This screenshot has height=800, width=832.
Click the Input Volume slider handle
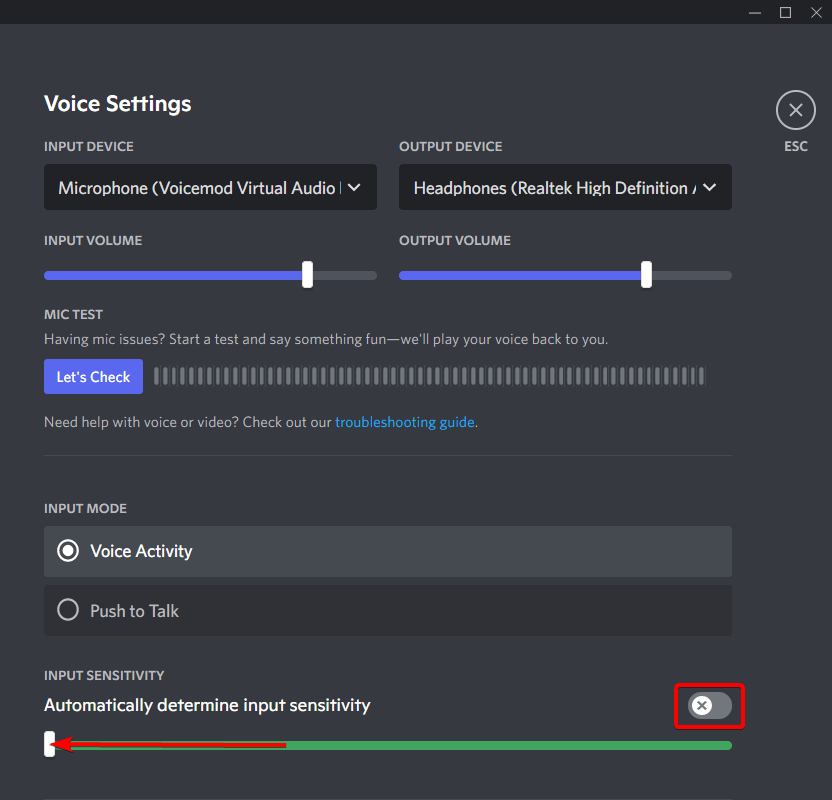click(x=306, y=274)
